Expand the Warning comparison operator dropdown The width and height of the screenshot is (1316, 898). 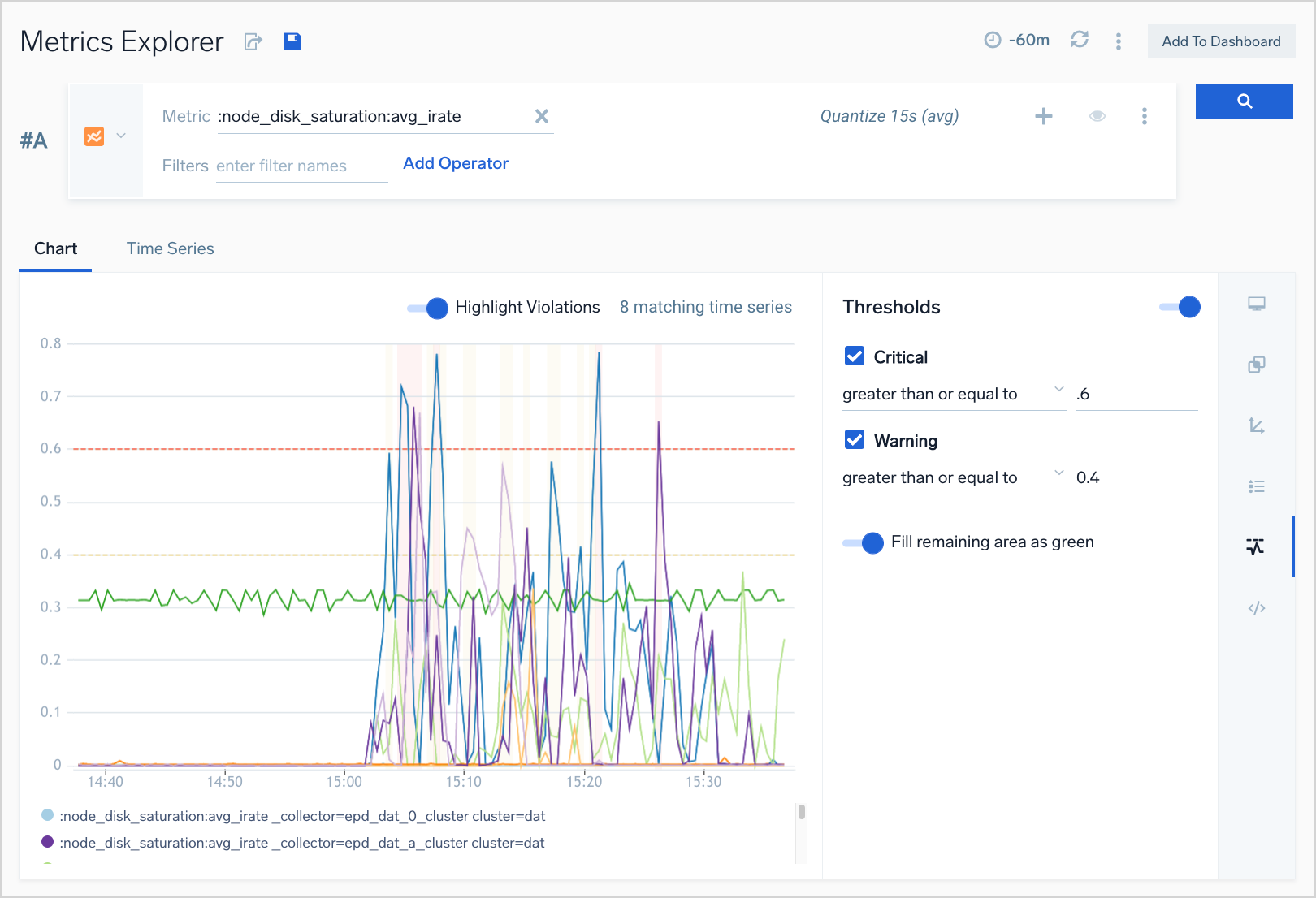1058,473
